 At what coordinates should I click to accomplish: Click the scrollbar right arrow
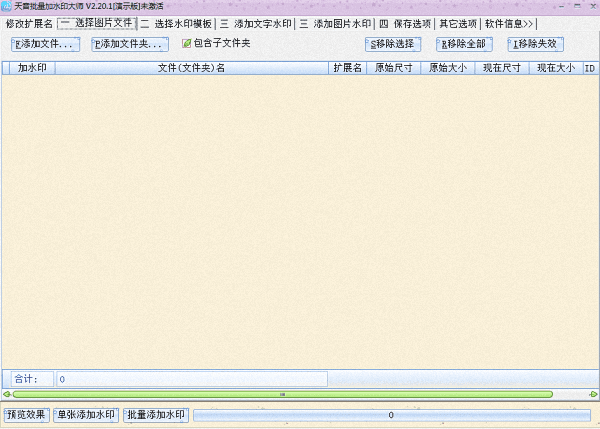click(x=593, y=394)
